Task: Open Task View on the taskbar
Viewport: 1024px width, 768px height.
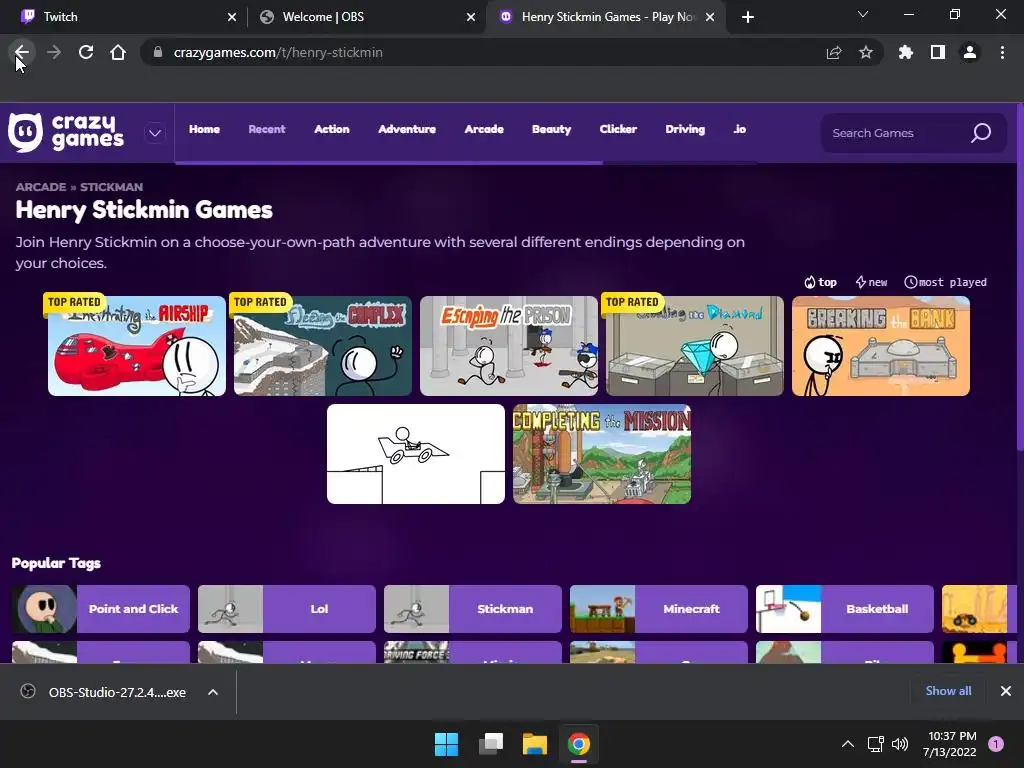Action: (491, 744)
